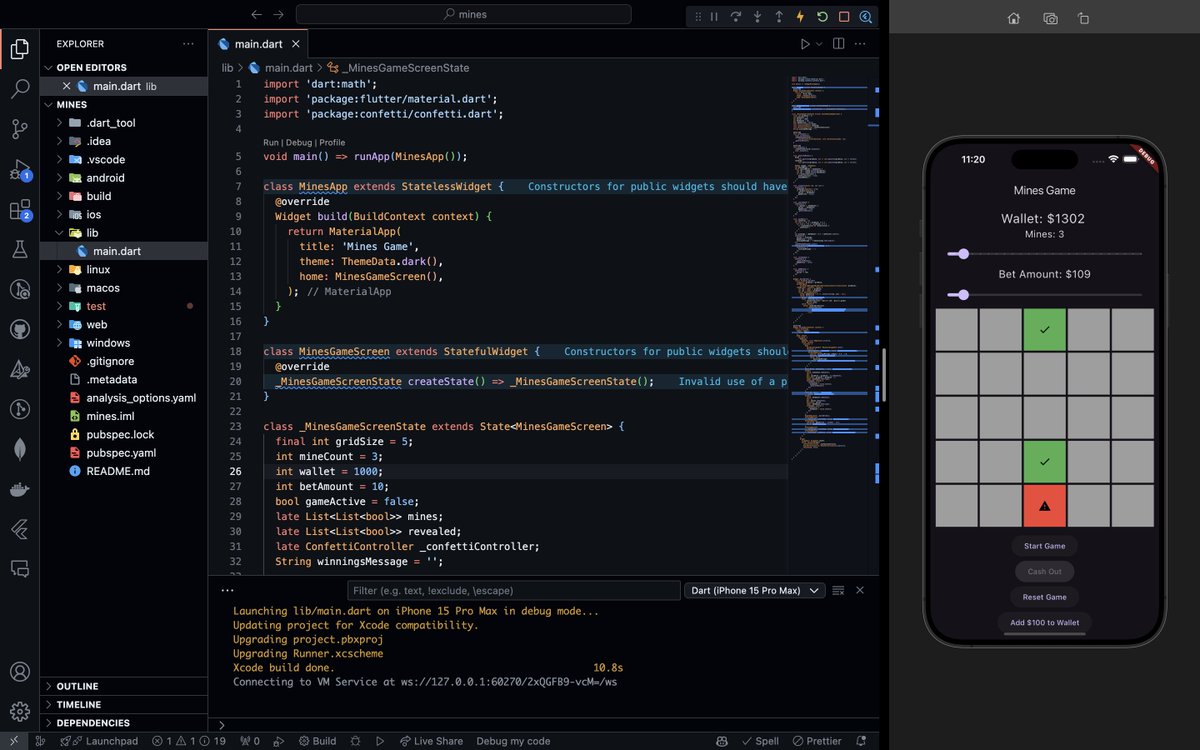This screenshot has width=1200, height=750.
Task: Open Manage gear in activity bar
Action: (x=19, y=712)
